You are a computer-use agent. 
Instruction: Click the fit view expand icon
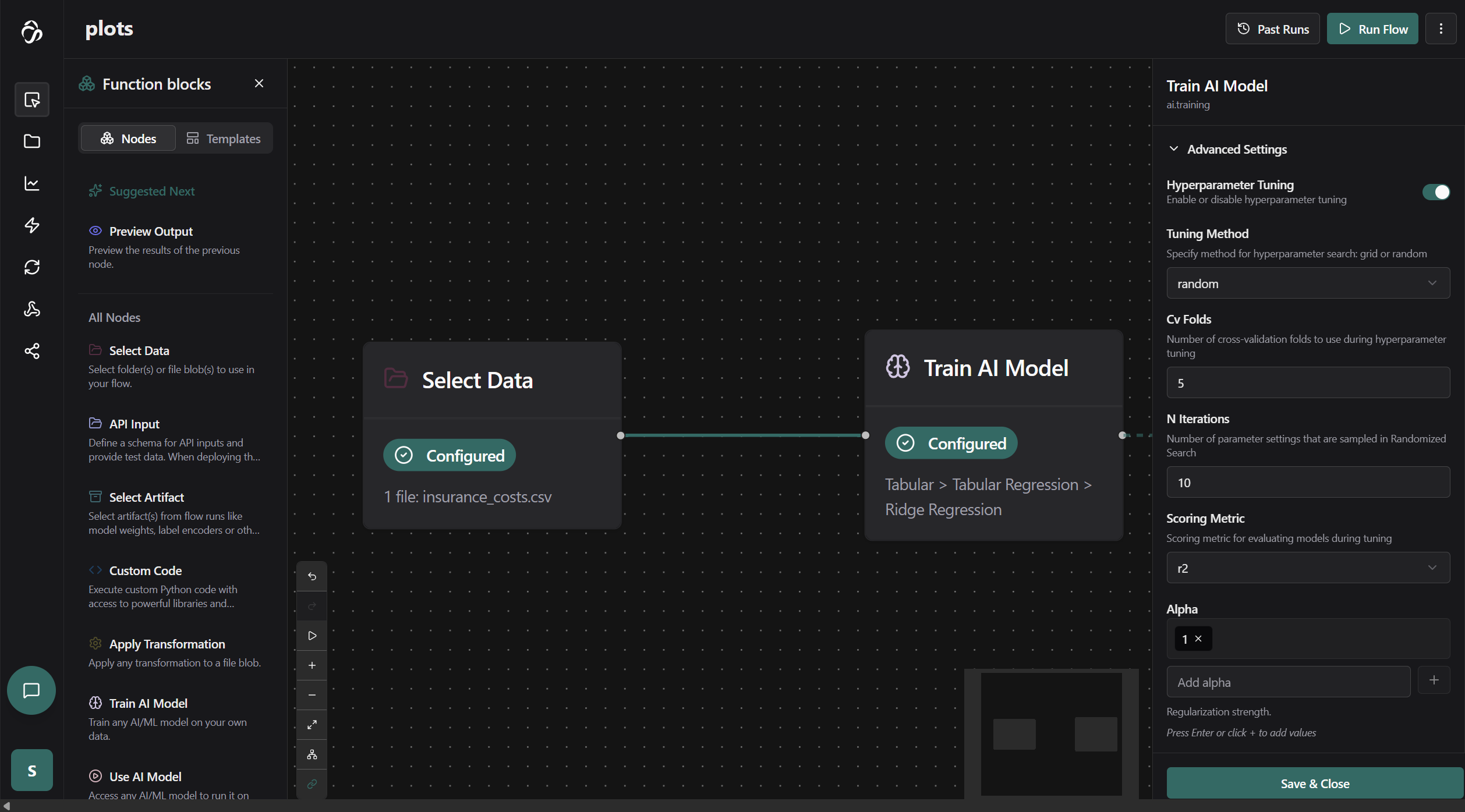tap(312, 725)
